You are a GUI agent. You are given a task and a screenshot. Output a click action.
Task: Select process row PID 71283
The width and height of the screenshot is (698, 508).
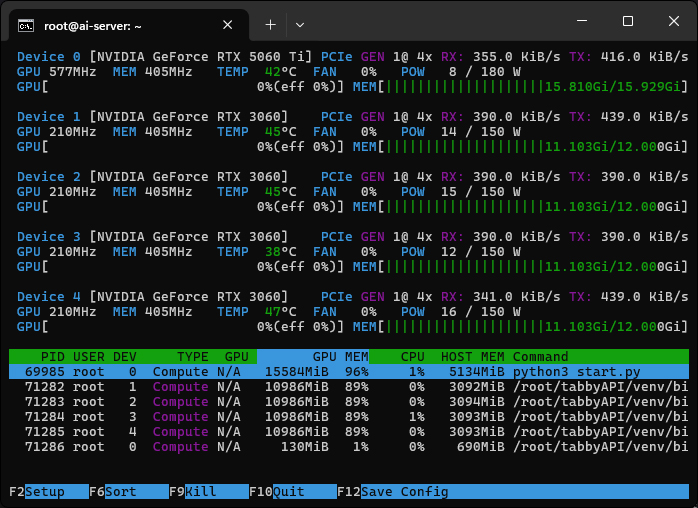[349, 402]
